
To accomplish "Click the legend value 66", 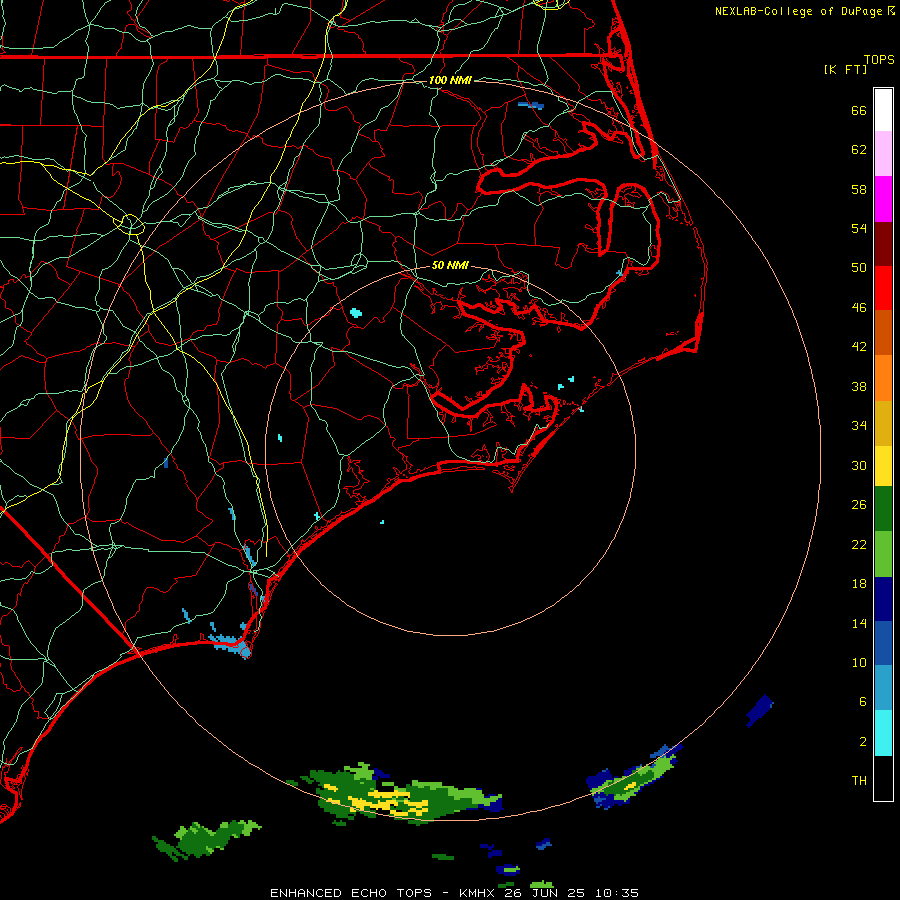I will 859,111.
